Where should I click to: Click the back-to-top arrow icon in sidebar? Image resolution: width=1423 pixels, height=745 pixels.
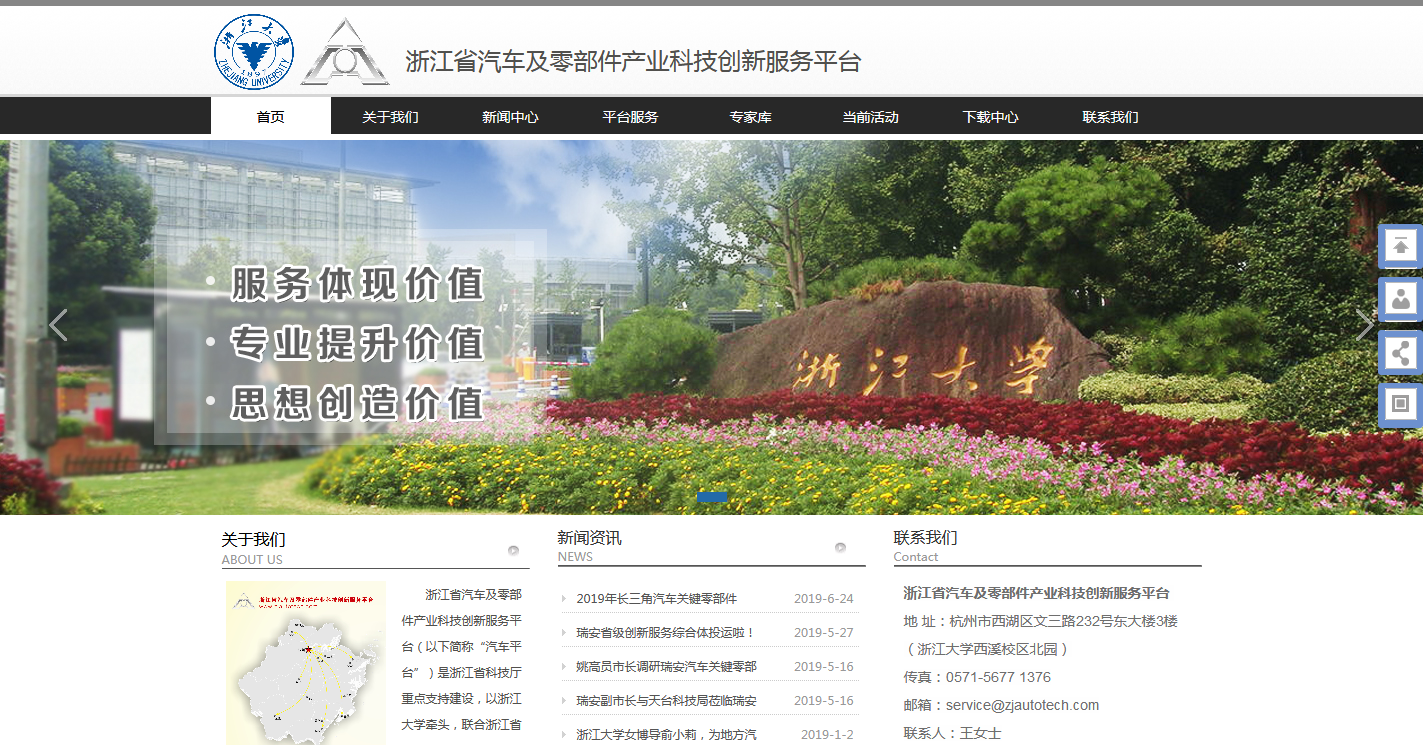point(1400,246)
